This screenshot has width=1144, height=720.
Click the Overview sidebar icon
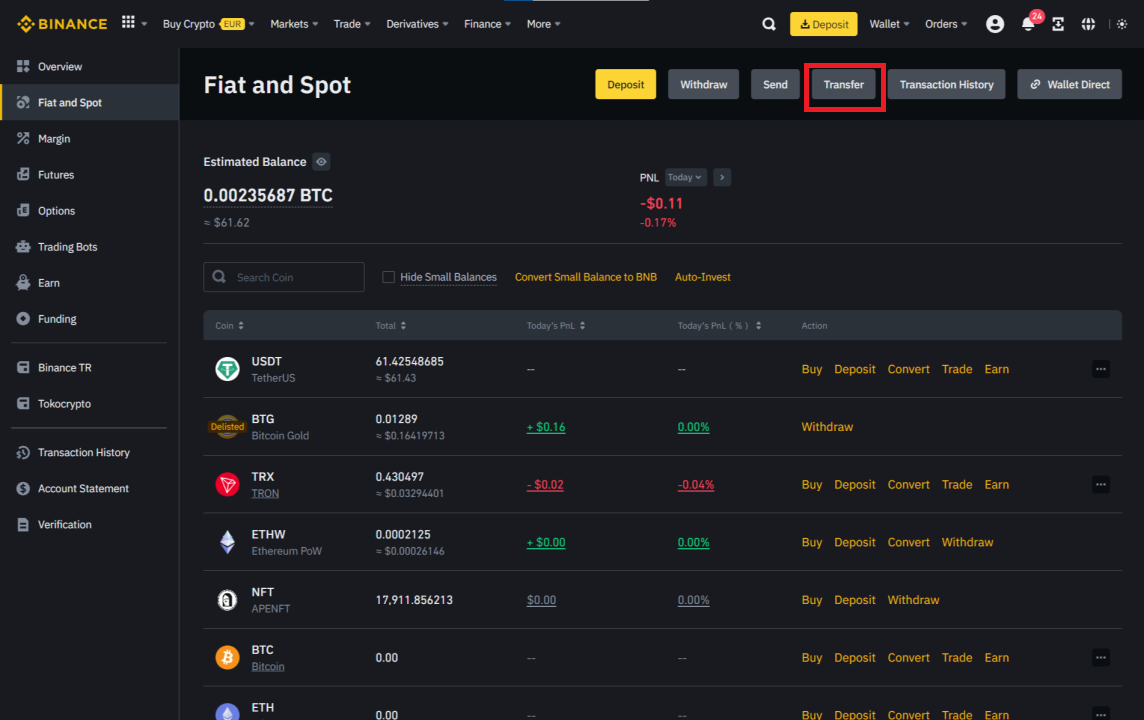click(x=23, y=66)
